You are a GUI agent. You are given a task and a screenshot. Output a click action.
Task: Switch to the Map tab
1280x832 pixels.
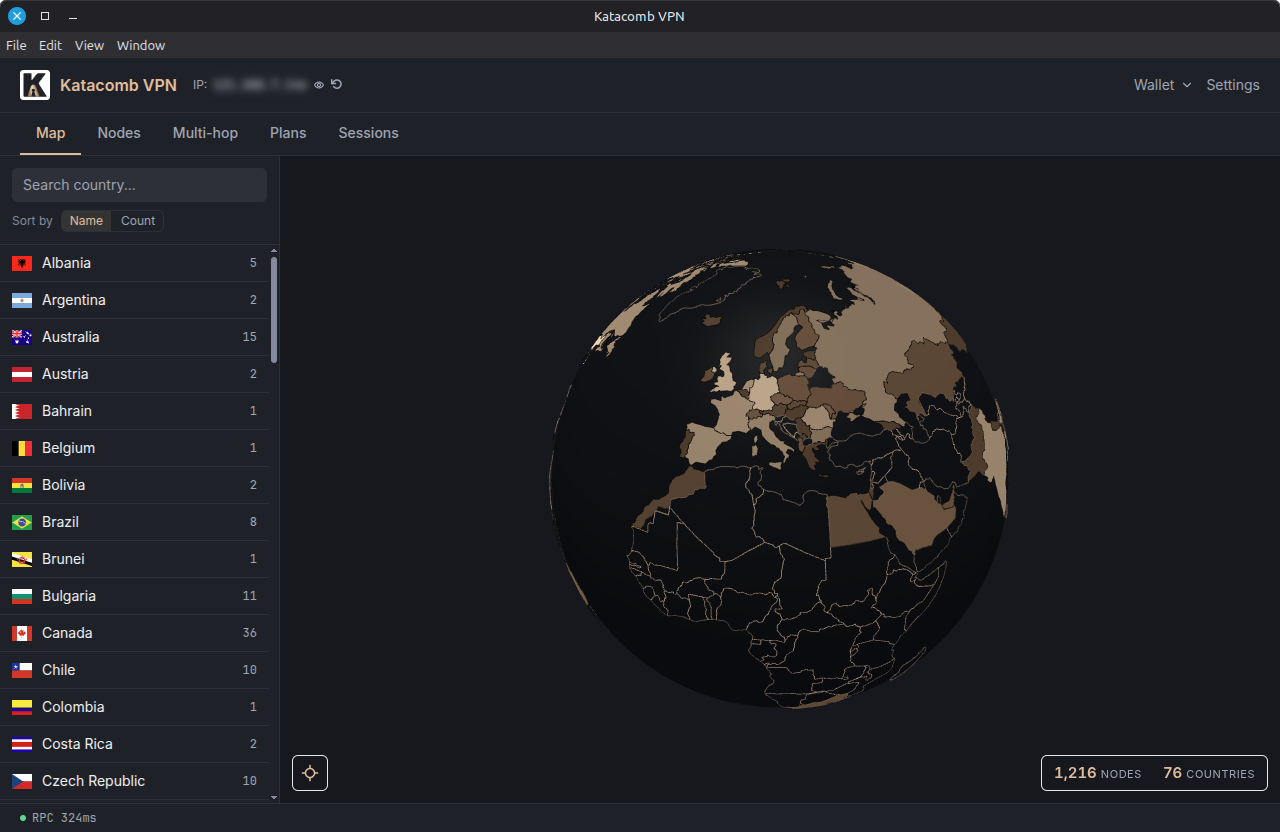click(51, 133)
